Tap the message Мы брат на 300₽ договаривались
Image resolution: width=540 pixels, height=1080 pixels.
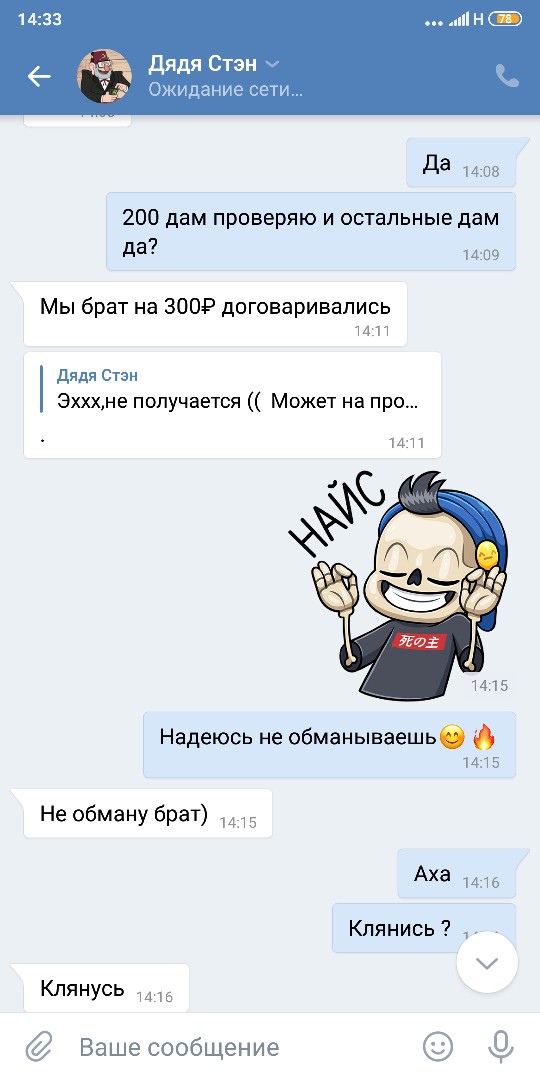(x=215, y=313)
